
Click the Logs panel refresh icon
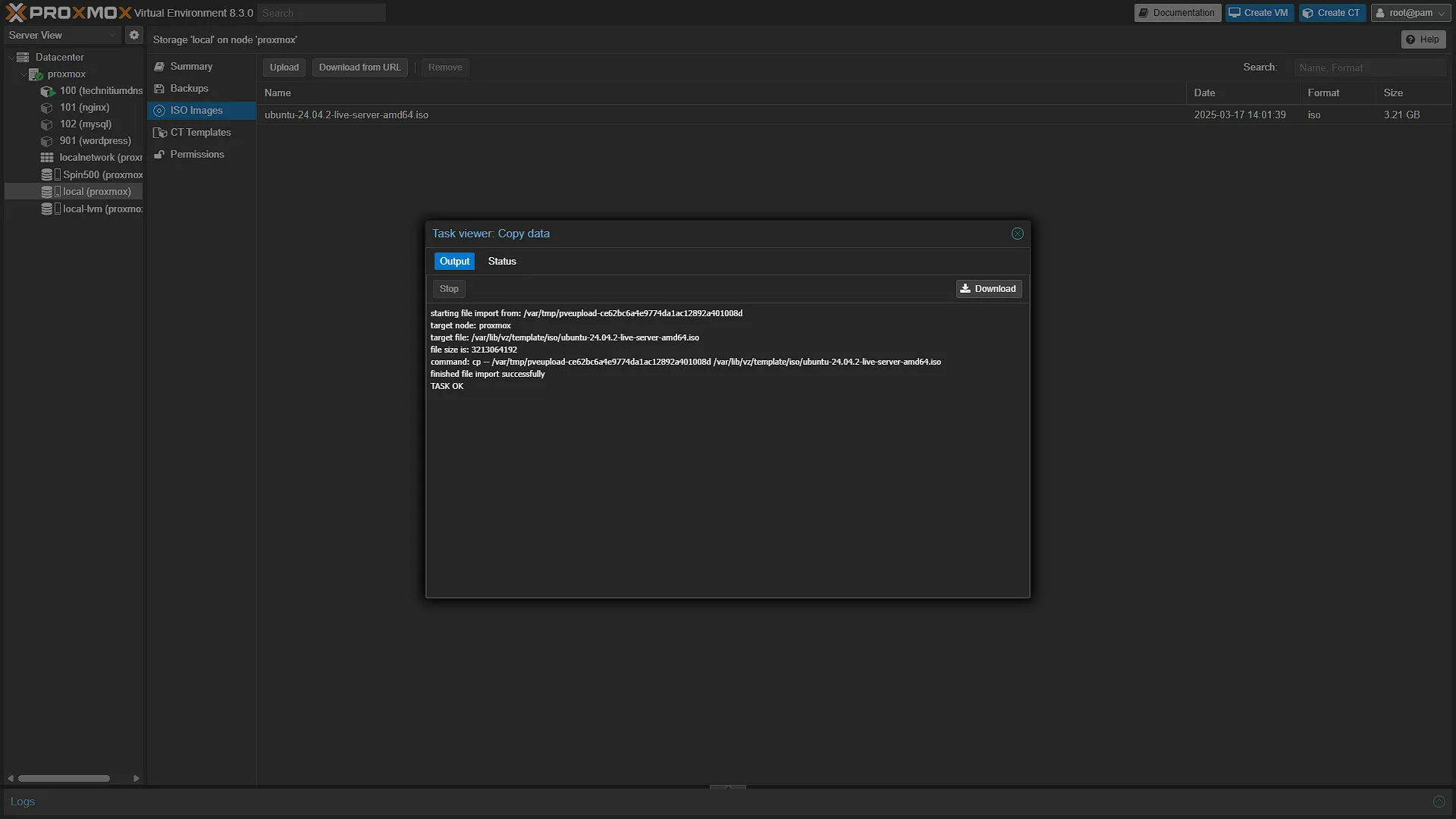coord(1439,802)
